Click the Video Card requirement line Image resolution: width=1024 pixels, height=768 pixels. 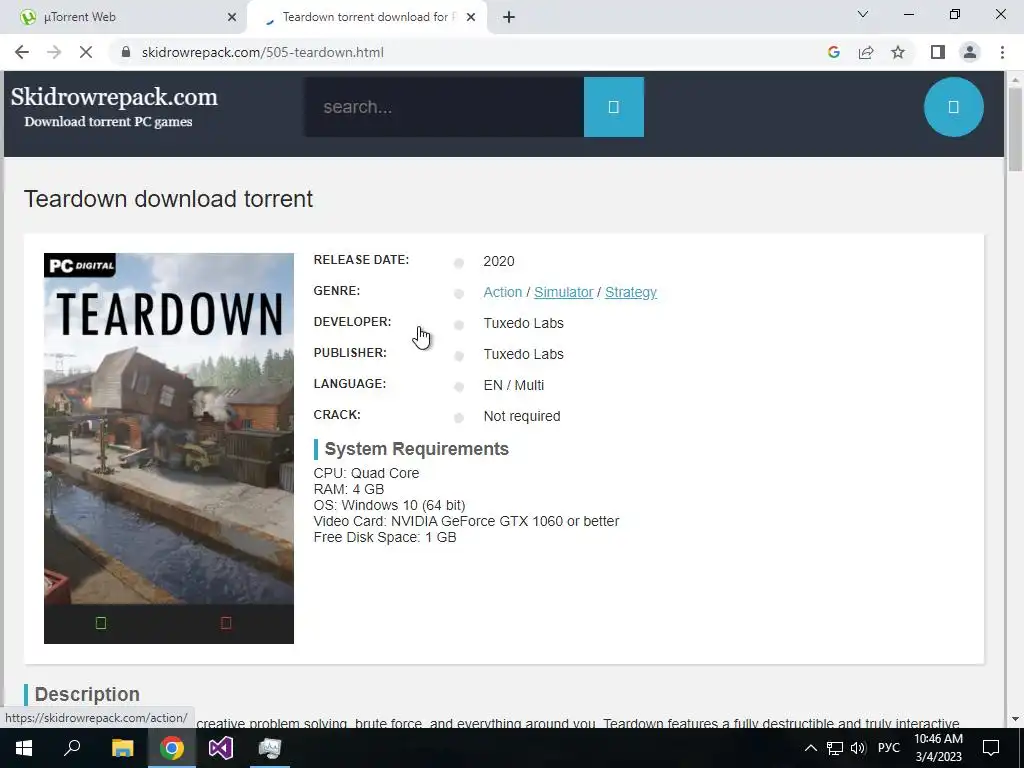coord(466,521)
